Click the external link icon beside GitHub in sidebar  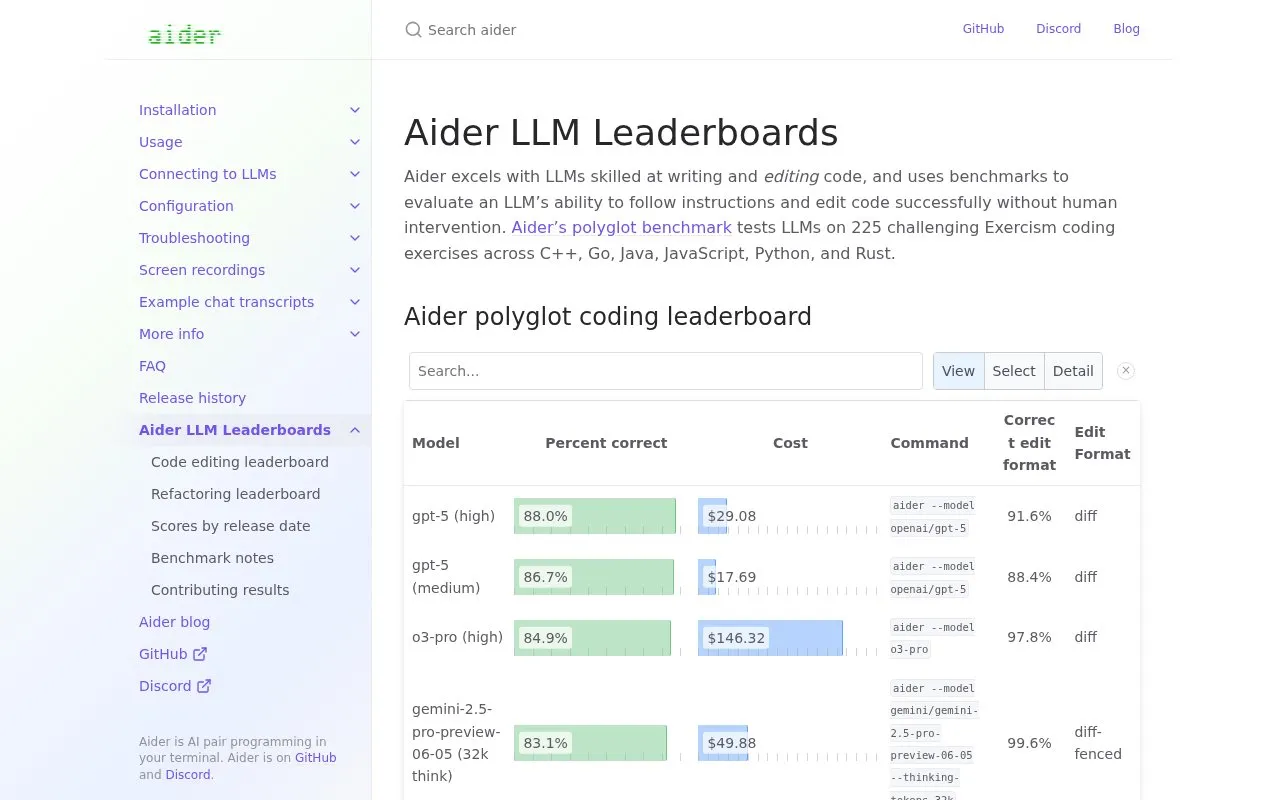200,654
